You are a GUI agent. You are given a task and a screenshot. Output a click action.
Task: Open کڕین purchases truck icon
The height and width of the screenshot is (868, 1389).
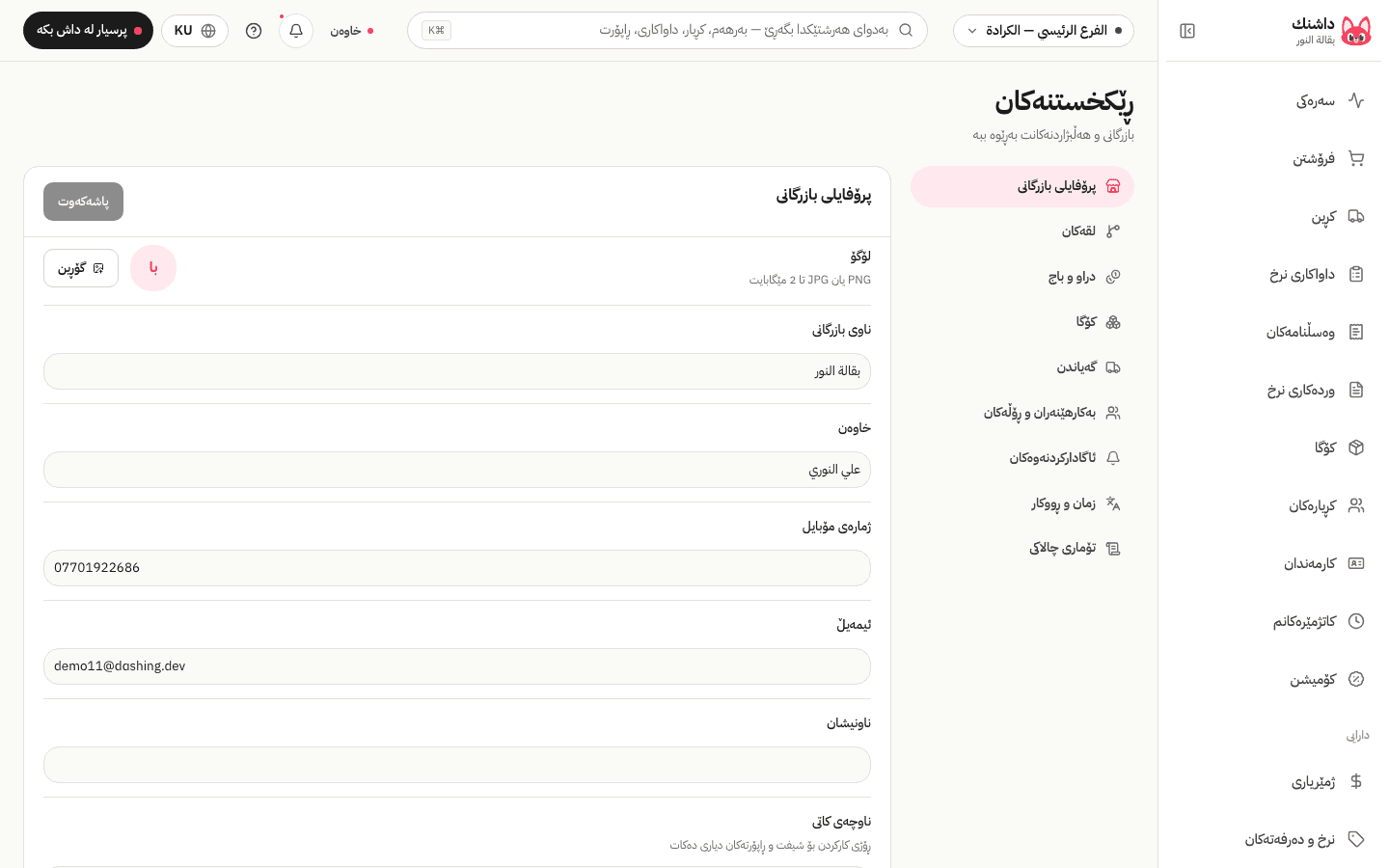tap(1356, 216)
